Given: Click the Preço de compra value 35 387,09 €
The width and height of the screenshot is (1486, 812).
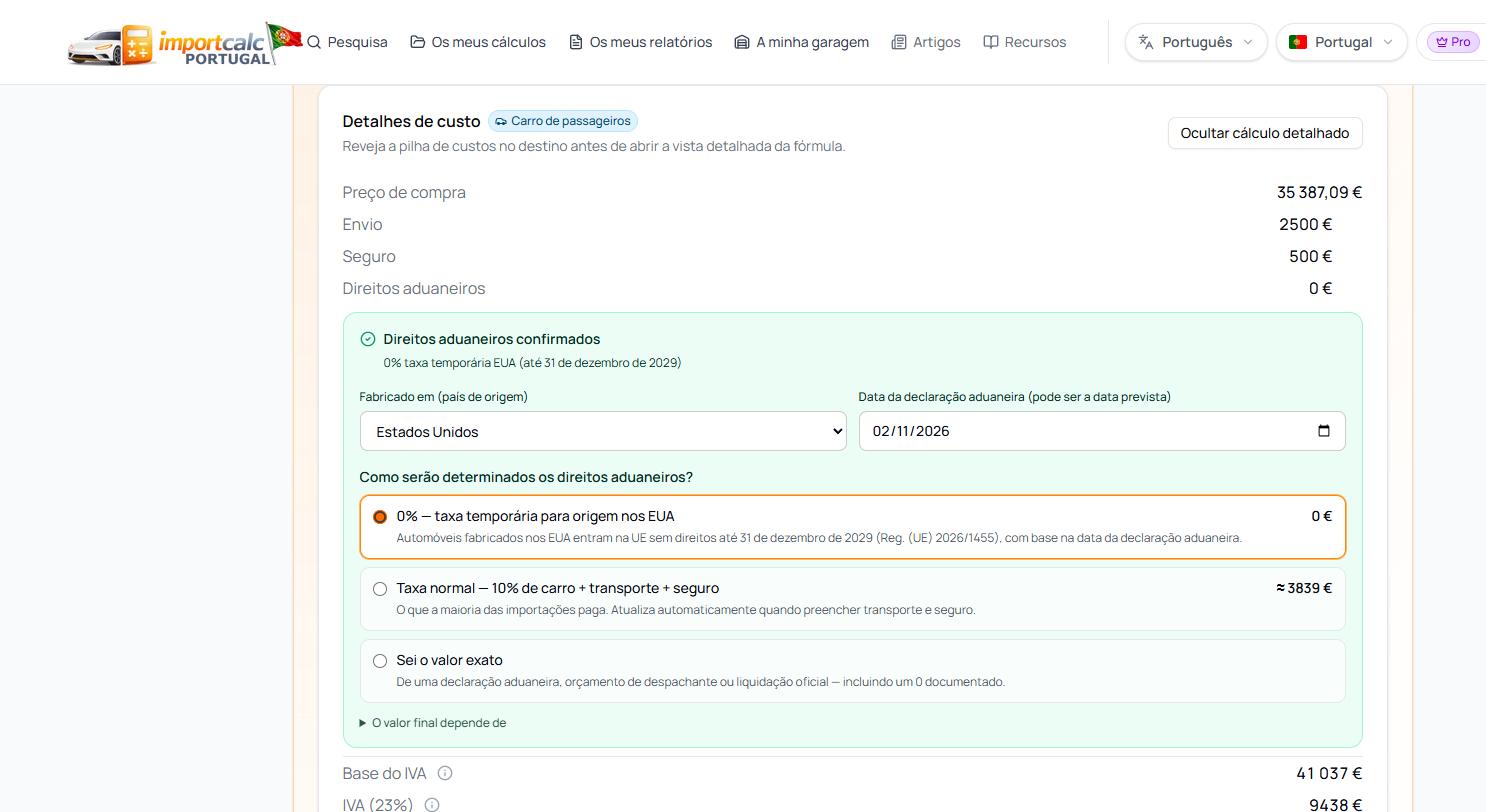Looking at the screenshot, I should point(1319,192).
